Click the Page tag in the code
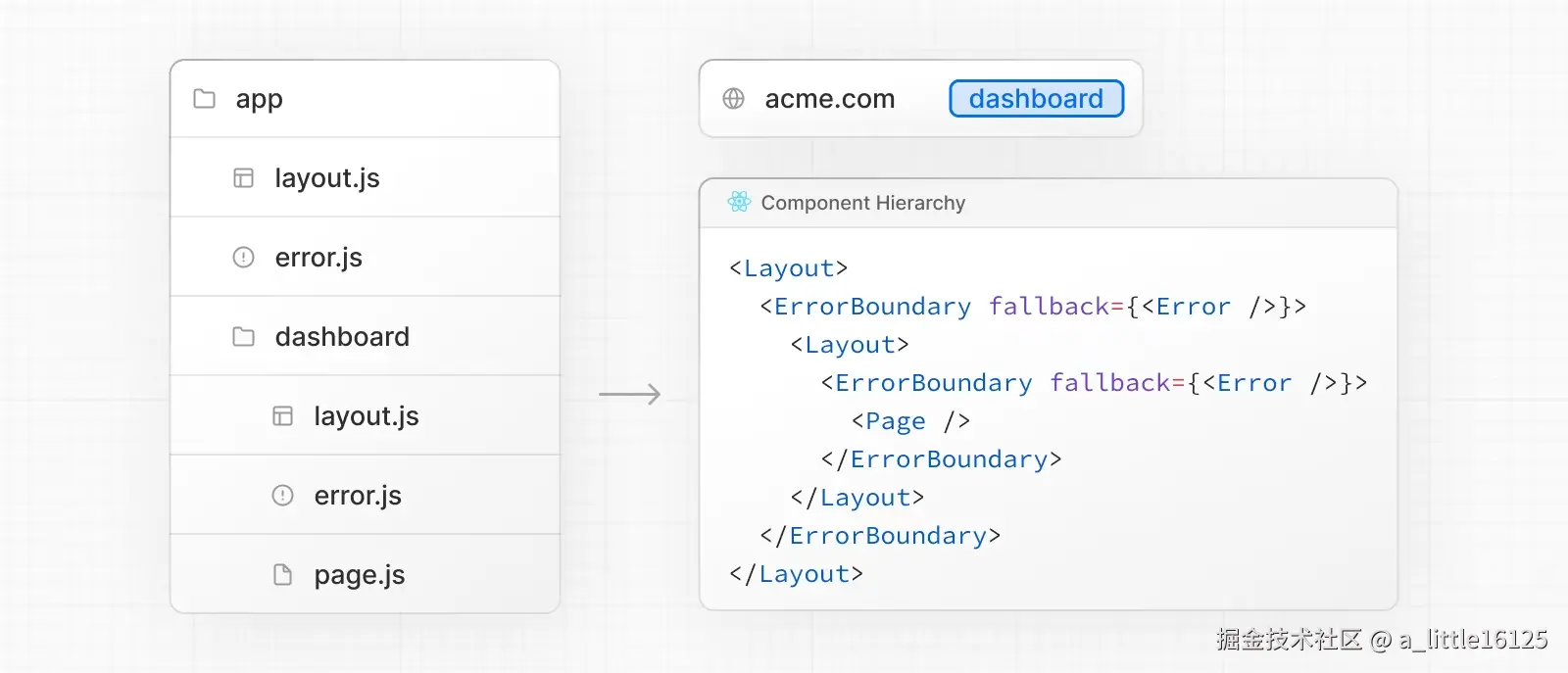This screenshot has height=673, width=1568. pos(895,421)
